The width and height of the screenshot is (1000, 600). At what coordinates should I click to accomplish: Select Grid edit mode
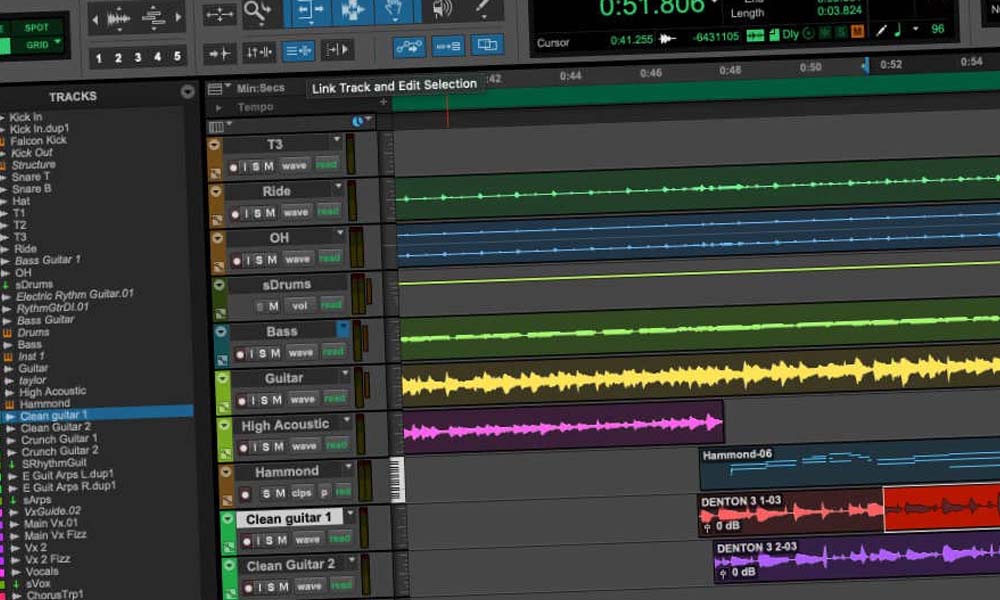tap(37, 45)
